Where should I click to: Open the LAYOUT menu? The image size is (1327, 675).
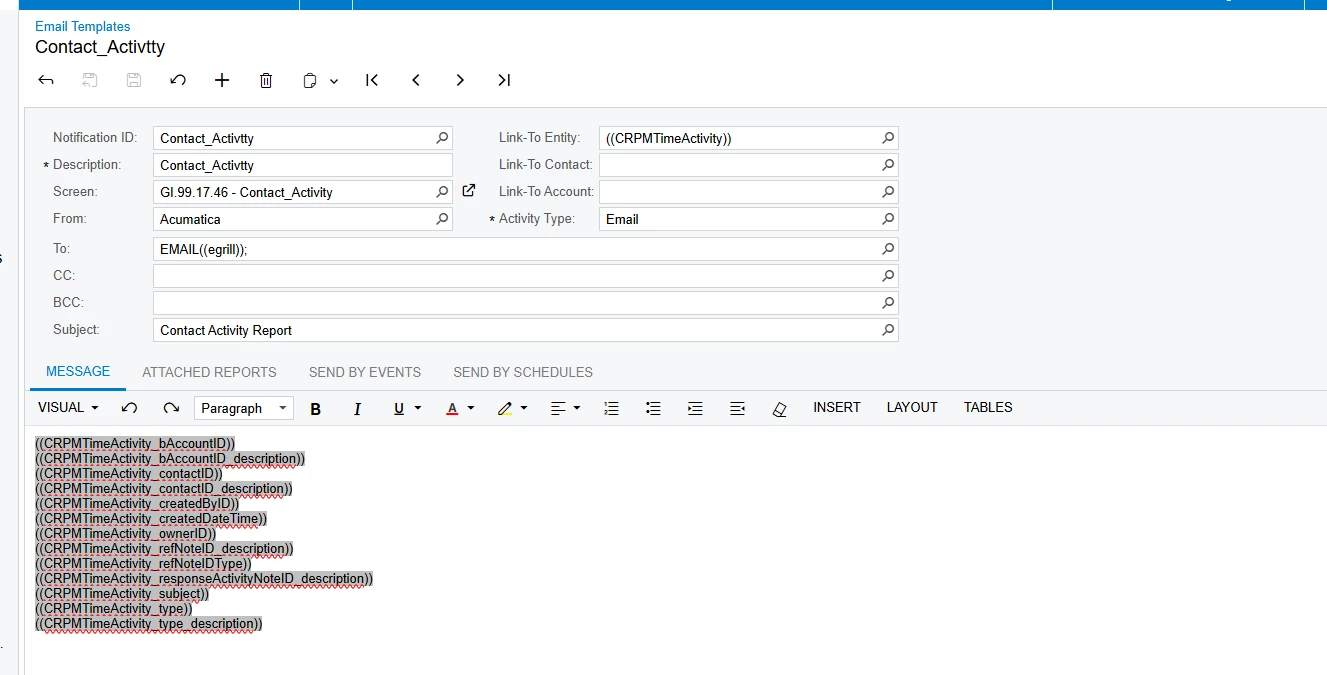pyautogui.click(x=912, y=407)
